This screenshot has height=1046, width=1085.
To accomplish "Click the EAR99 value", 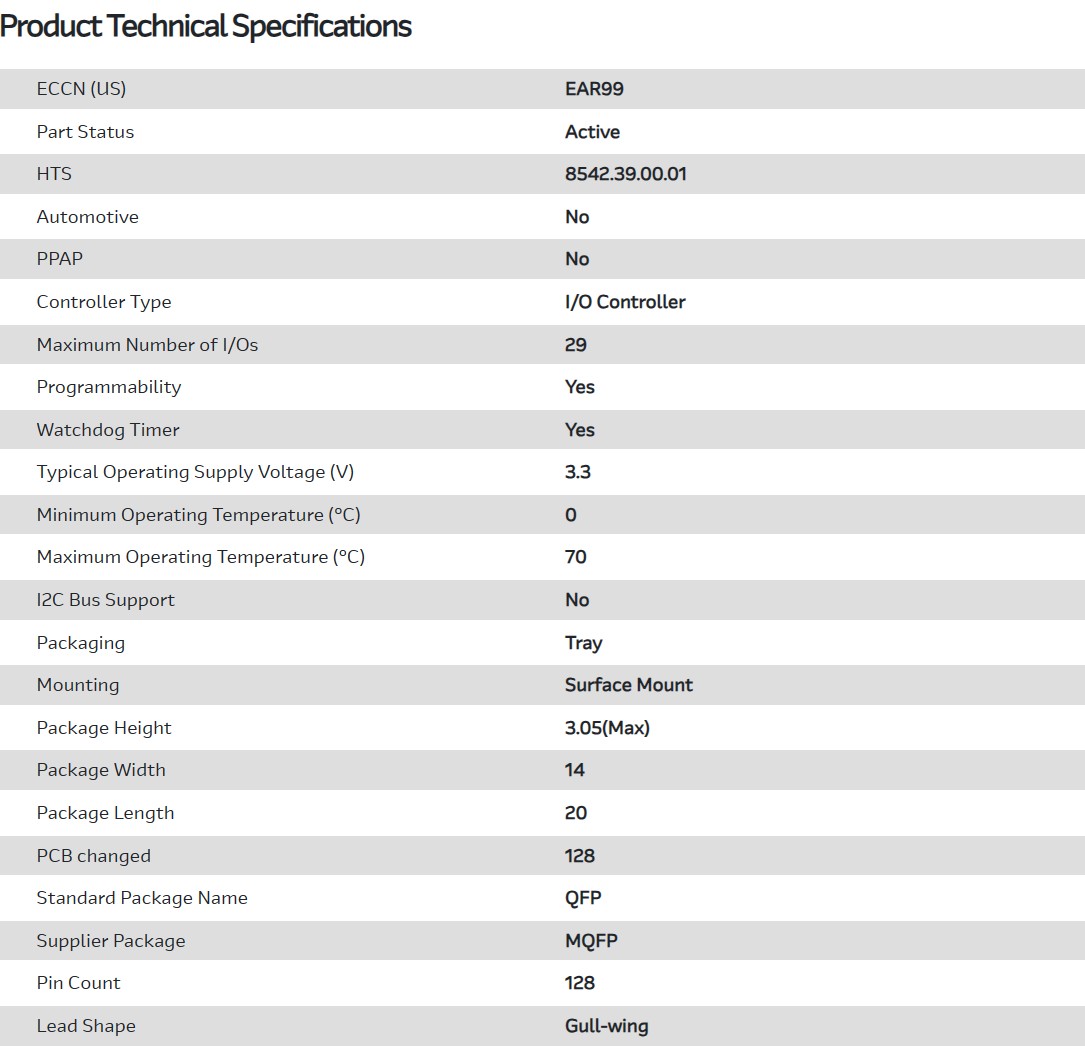I will (x=594, y=89).
